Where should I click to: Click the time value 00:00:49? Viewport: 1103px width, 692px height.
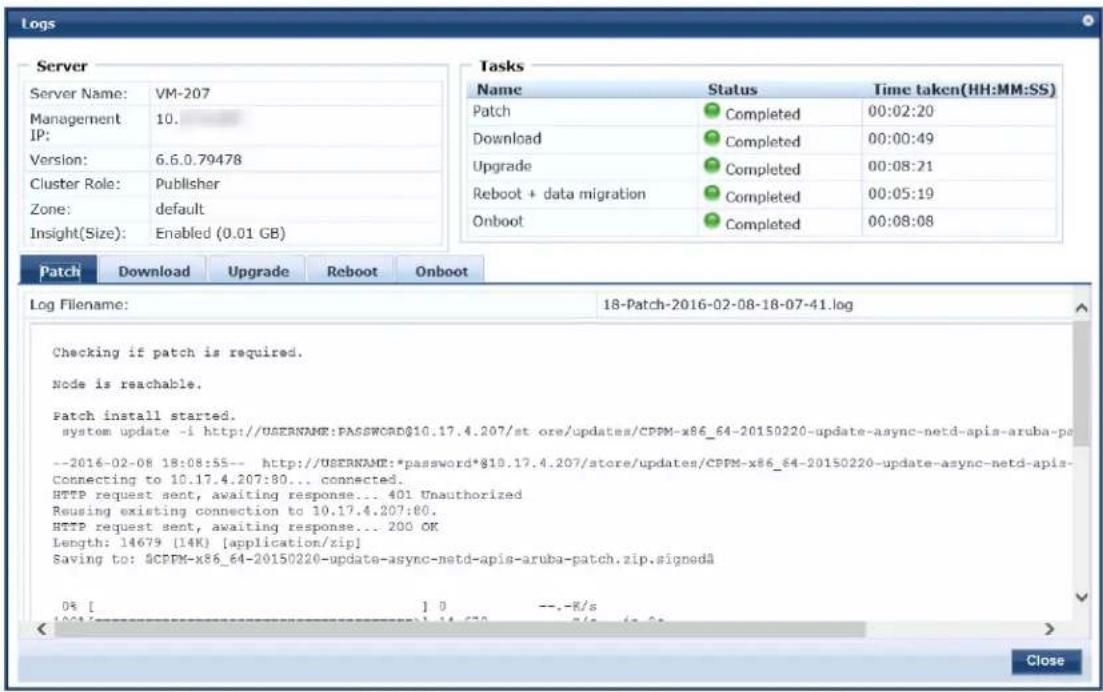(x=900, y=139)
